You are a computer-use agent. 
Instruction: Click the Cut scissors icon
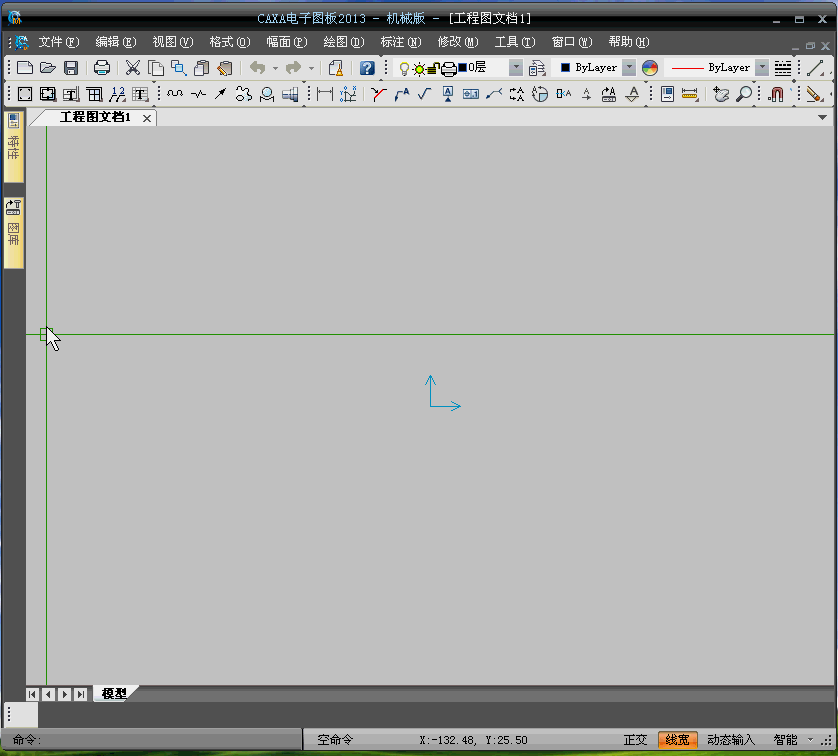133,68
